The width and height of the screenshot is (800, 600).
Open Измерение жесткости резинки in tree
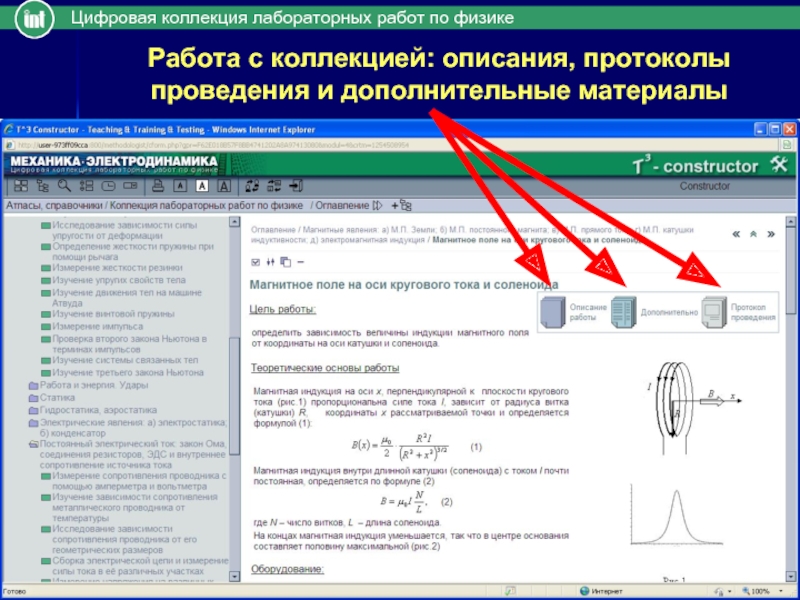point(117,268)
